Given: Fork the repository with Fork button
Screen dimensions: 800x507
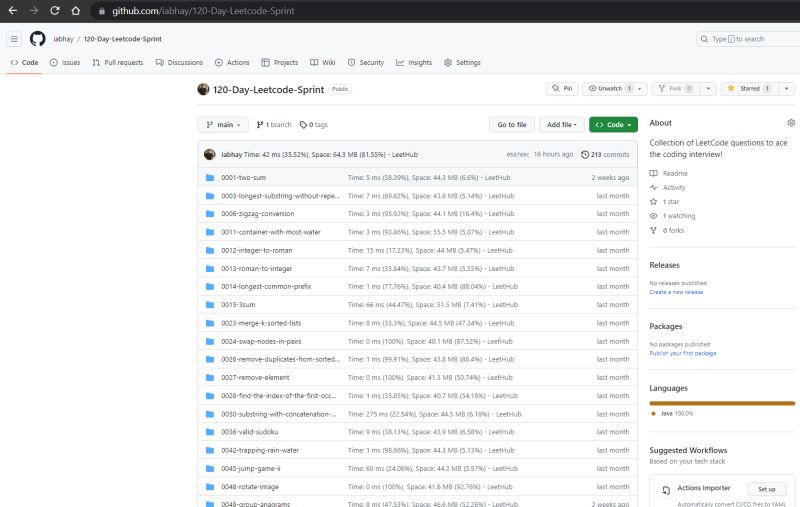Looking at the screenshot, I should [x=676, y=89].
